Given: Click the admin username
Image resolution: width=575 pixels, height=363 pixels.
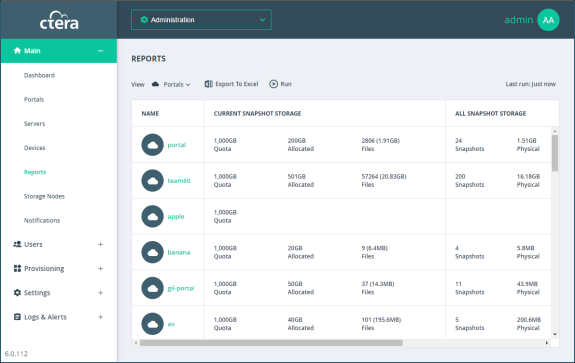Looking at the screenshot, I should pos(519,20).
